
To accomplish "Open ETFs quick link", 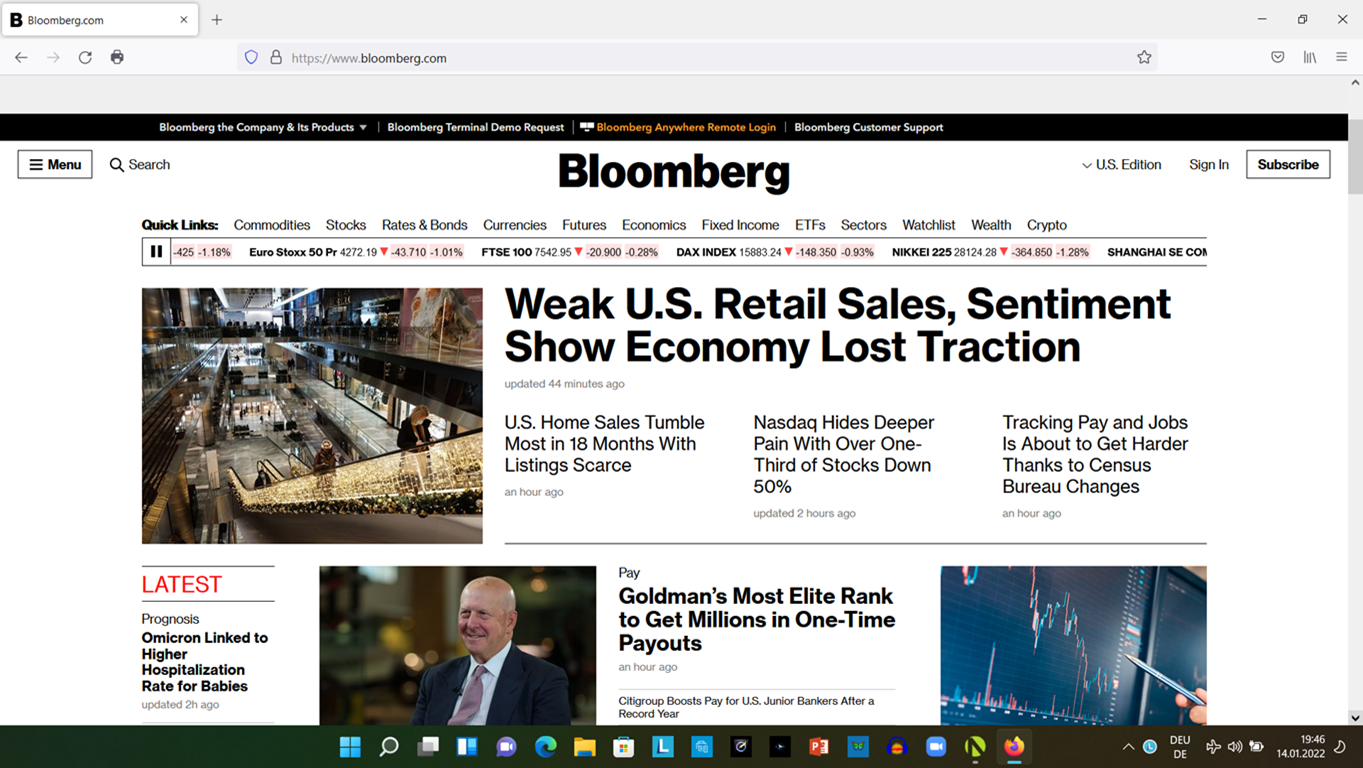I will 810,225.
